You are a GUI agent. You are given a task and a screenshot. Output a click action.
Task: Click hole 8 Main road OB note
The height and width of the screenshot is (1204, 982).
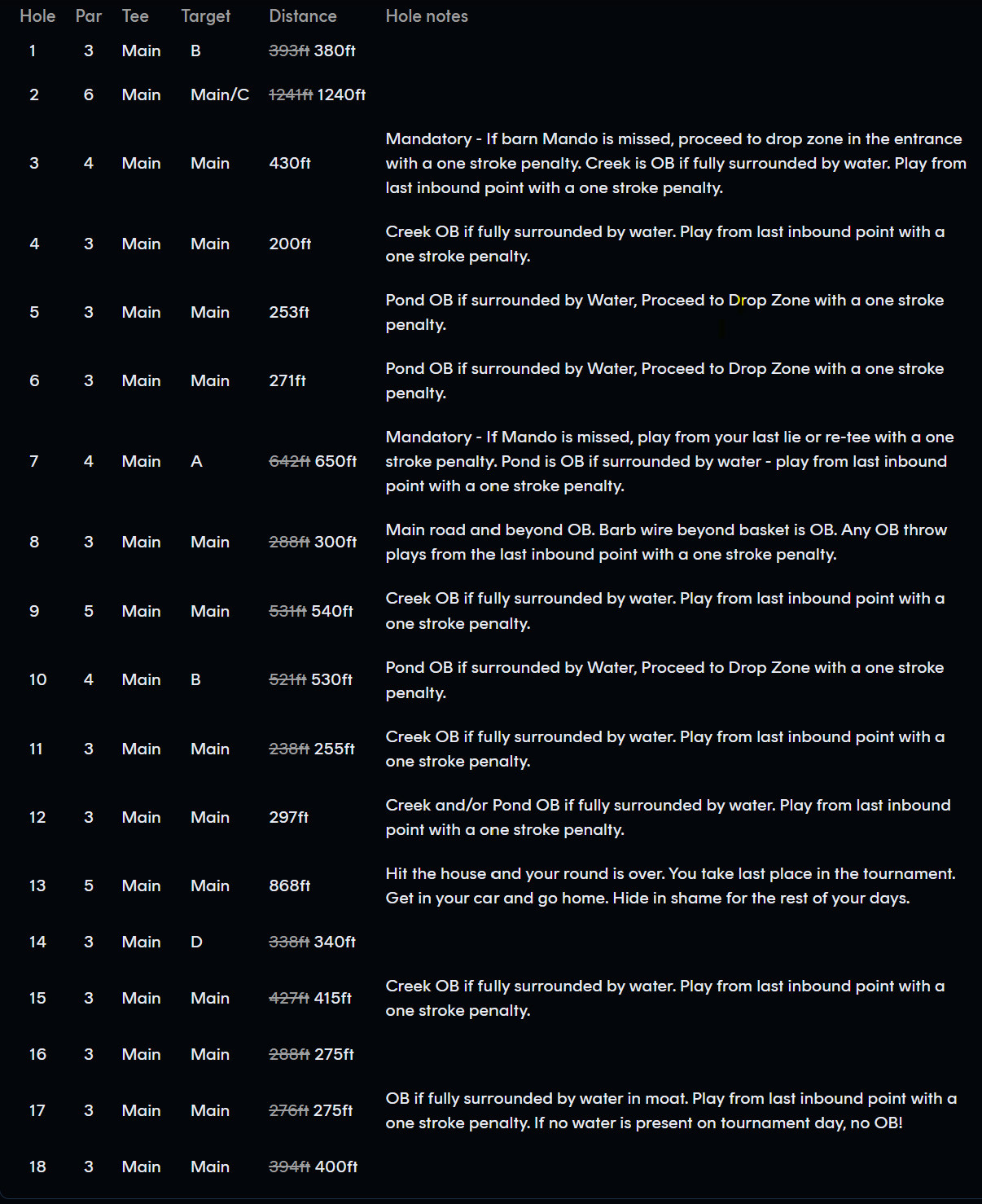pos(666,542)
